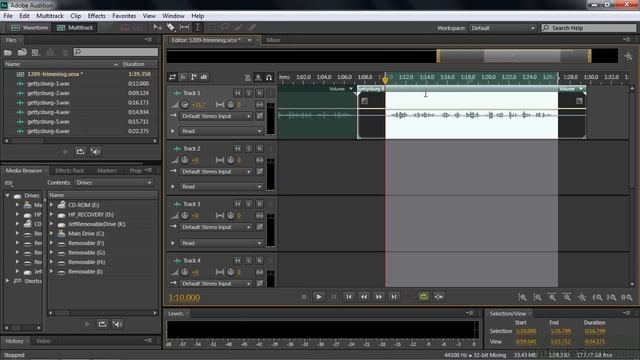Viewport: 640px width, 360px height.
Task: Expand Track 3 automation lanes arrow
Action: pos(173,243)
